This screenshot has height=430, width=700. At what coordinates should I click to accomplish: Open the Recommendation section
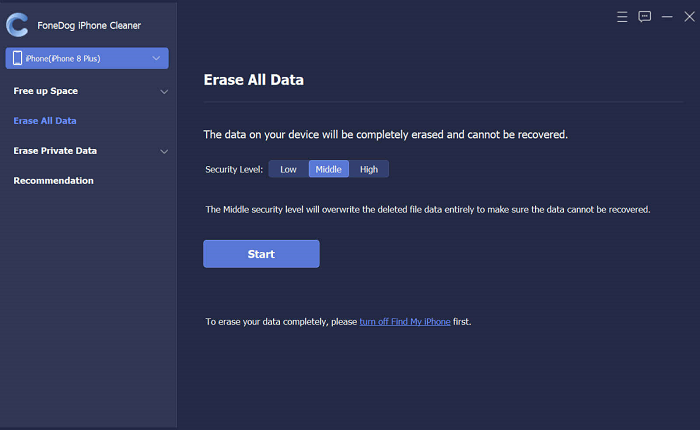coord(53,181)
